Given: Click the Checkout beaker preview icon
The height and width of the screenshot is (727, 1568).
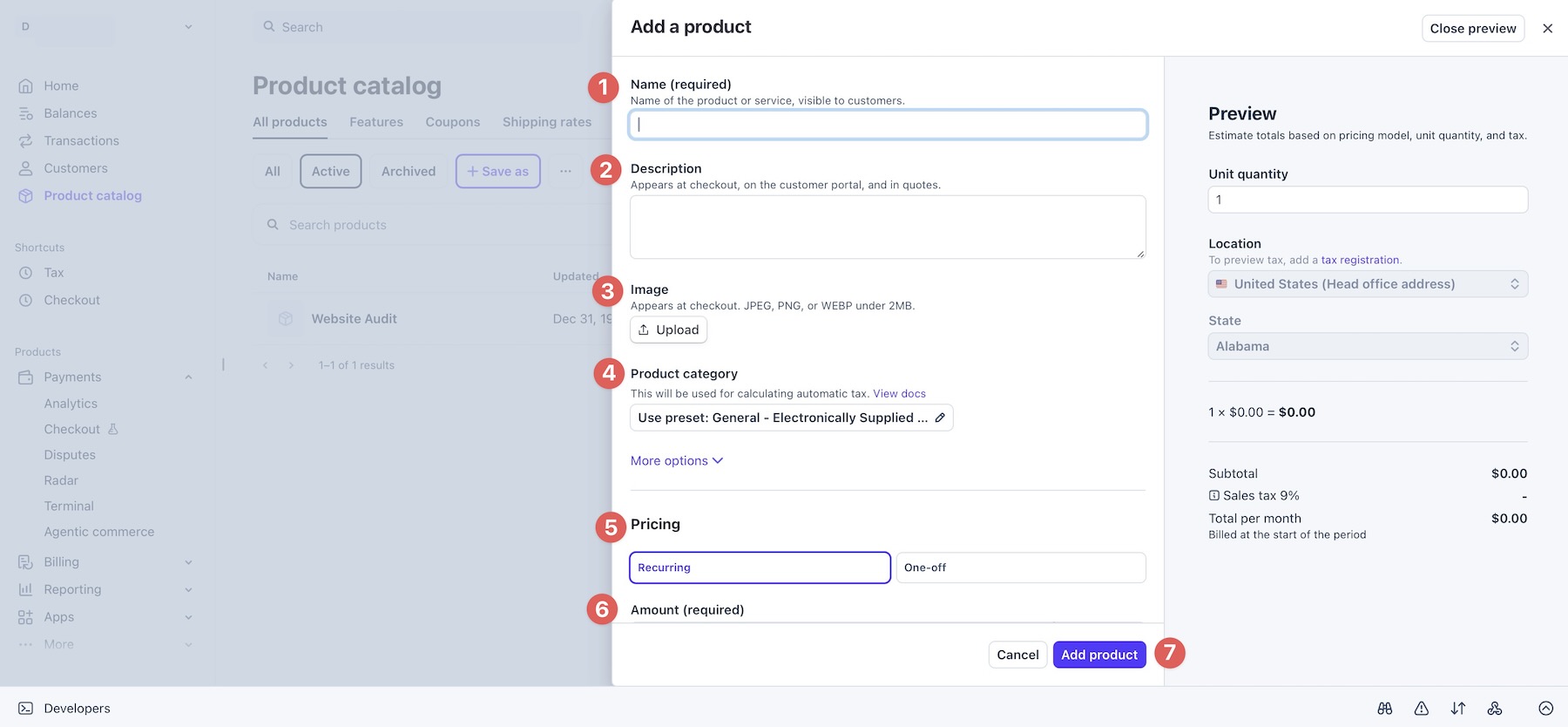Looking at the screenshot, I should click(113, 429).
